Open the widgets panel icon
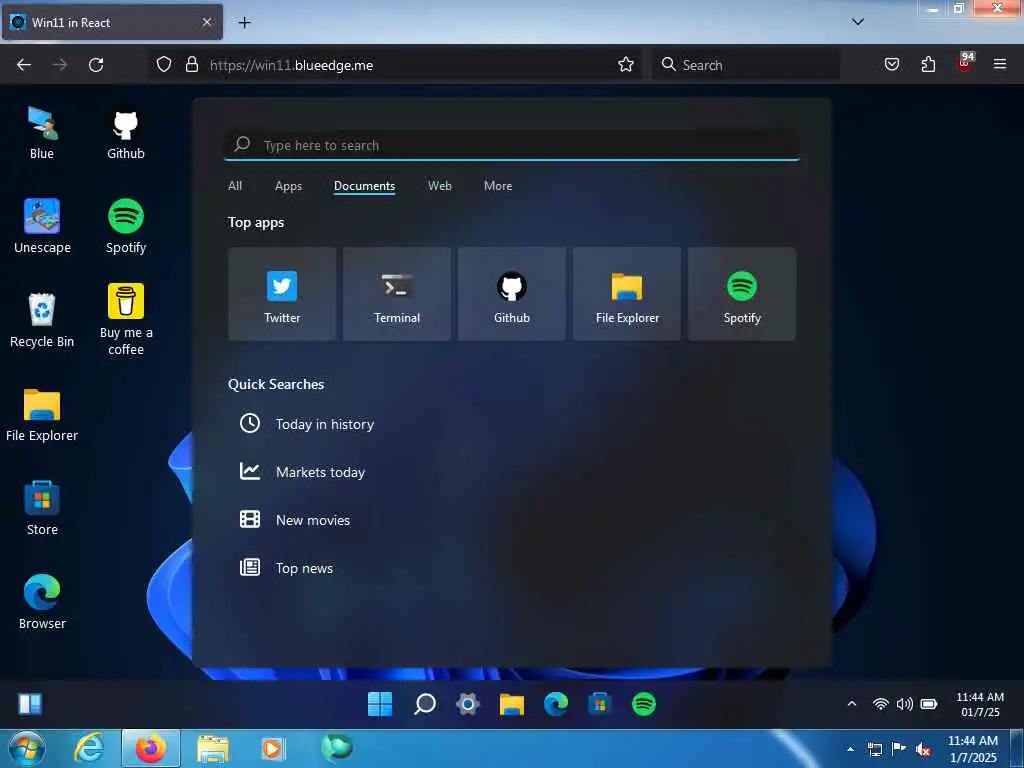This screenshot has width=1024, height=768. [x=30, y=704]
